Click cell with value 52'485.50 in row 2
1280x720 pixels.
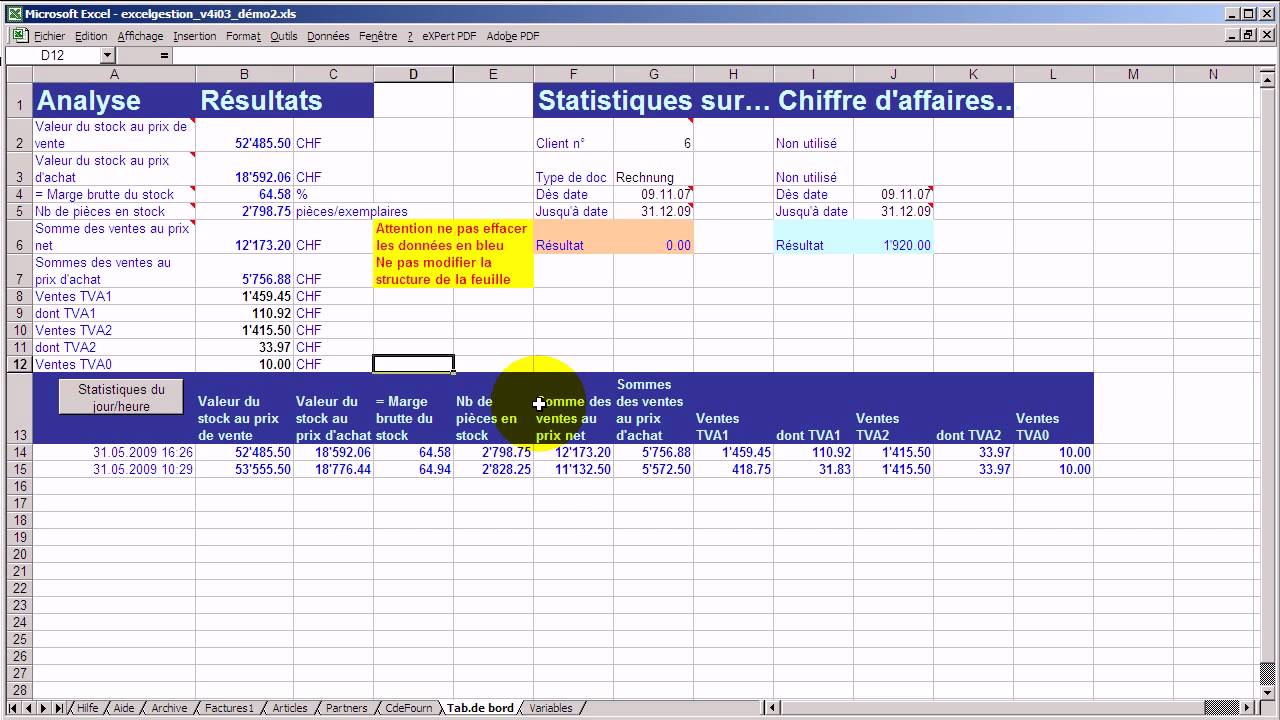244,135
